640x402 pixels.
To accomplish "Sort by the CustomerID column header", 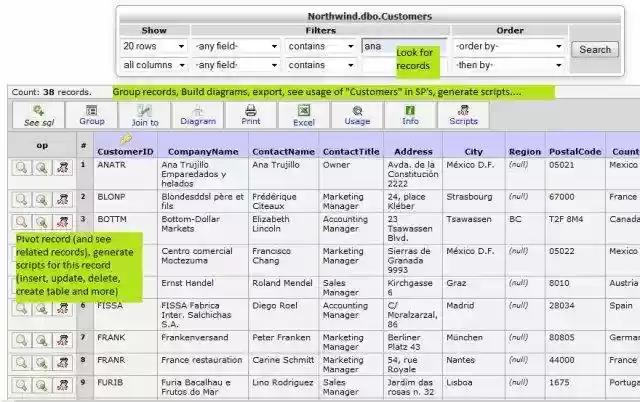I will click(125, 152).
